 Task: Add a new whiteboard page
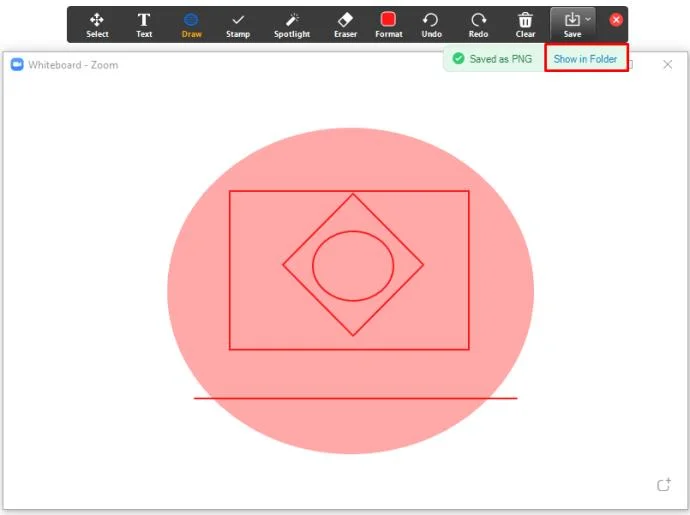[x=664, y=485]
